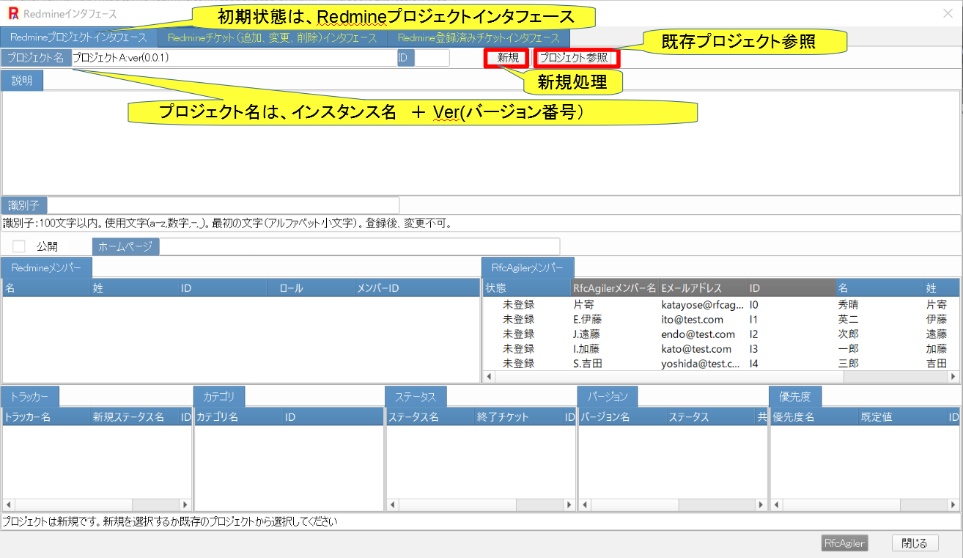Switch to Redmine登録済みチケットインタフェース tab
The width and height of the screenshot is (963, 558).
click(x=478, y=37)
